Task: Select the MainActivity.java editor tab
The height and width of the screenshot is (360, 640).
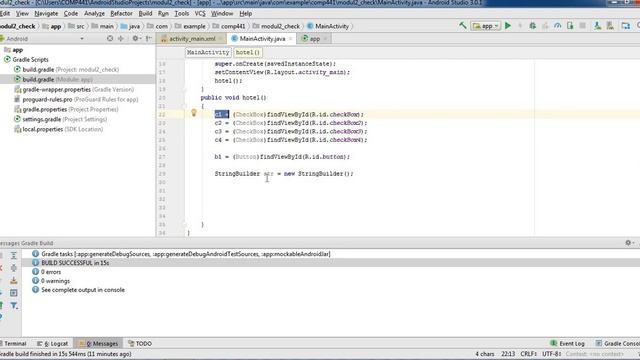Action: pyautogui.click(x=262, y=39)
